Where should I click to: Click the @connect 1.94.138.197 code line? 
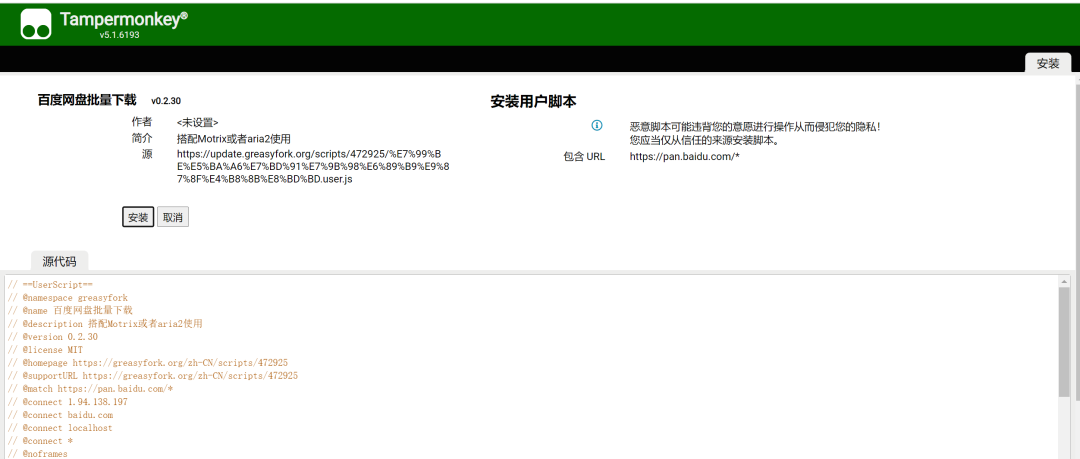[x=68, y=402]
